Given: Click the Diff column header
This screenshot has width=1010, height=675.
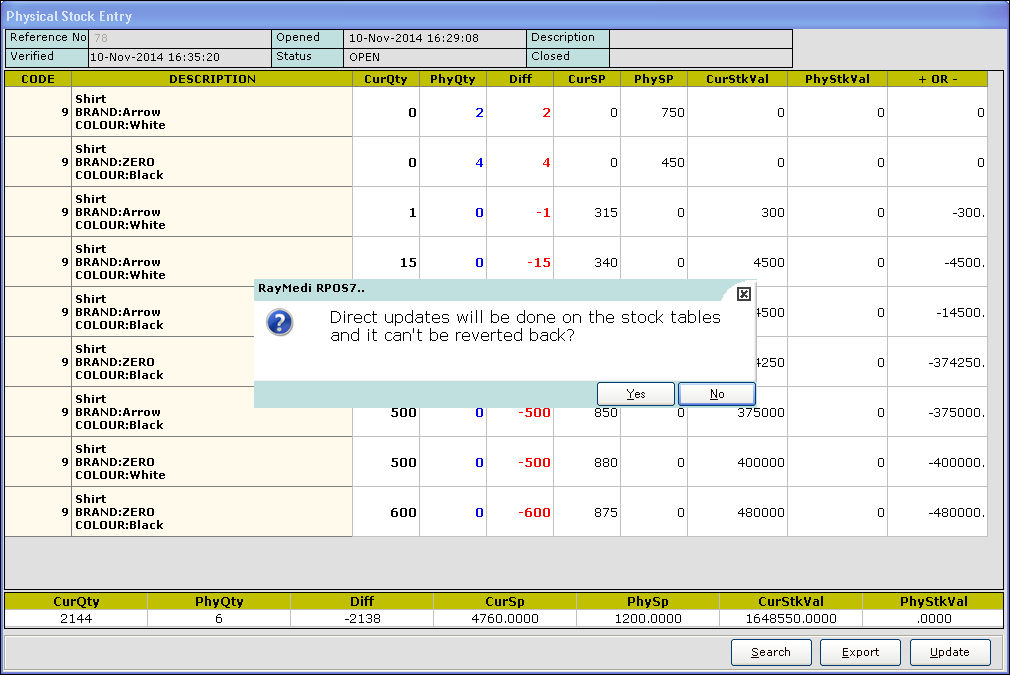Looking at the screenshot, I should click(520, 79).
